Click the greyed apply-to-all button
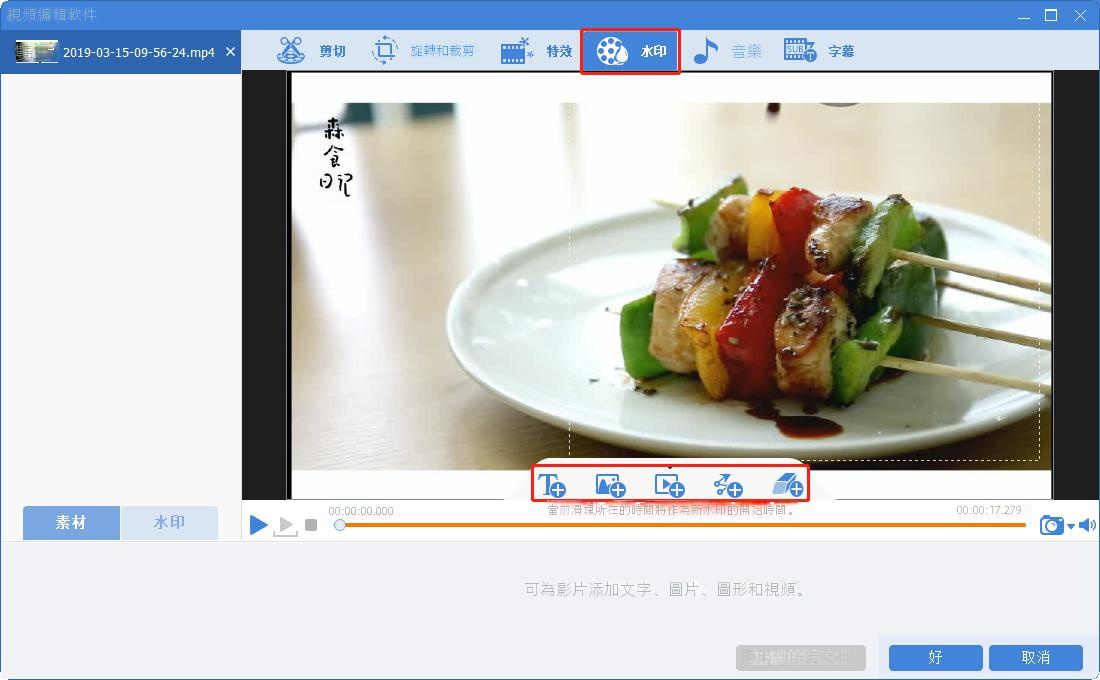Screen dimensions: 1100x680 800,658
